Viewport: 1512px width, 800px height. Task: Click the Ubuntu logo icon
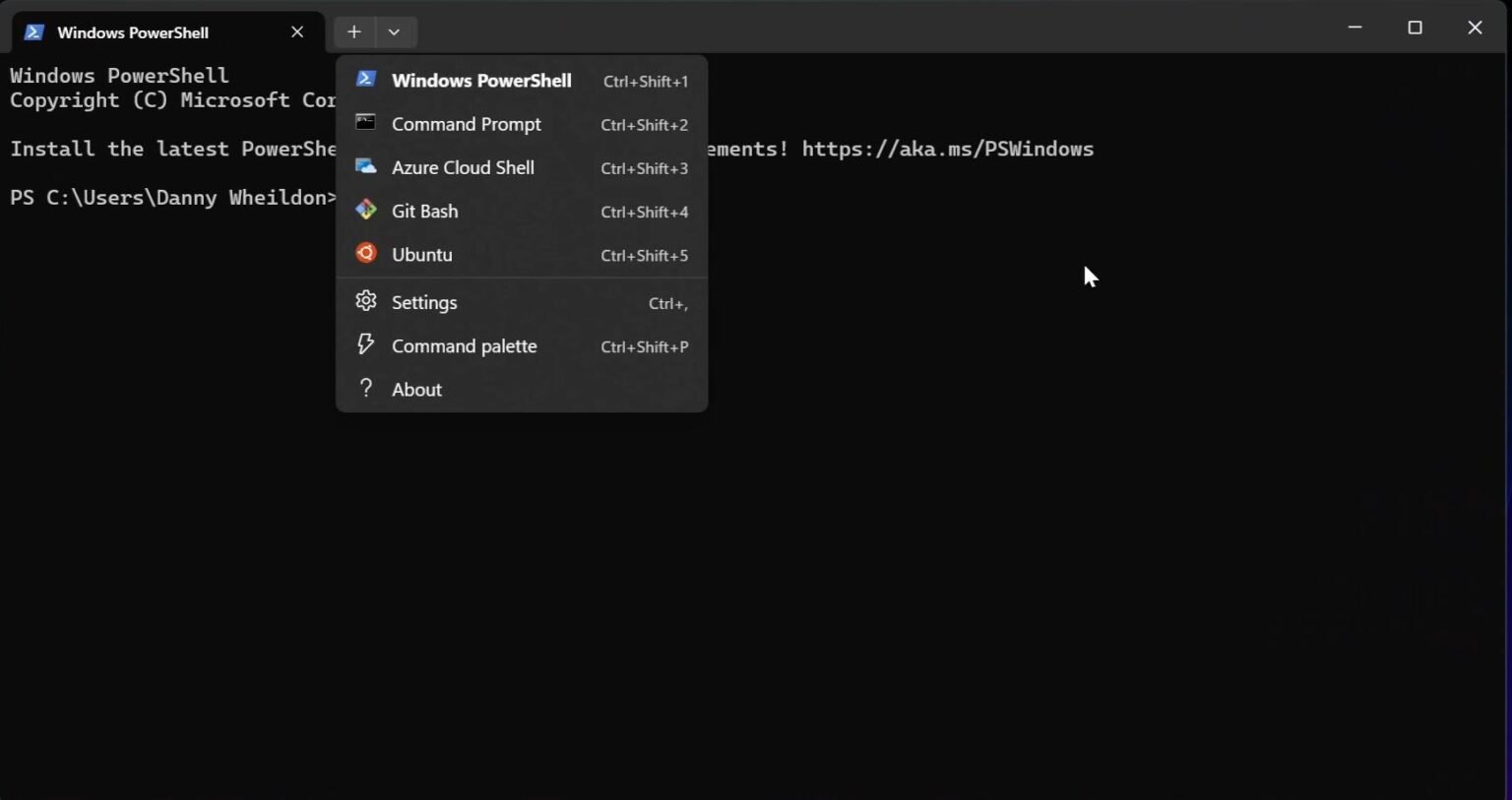365,253
